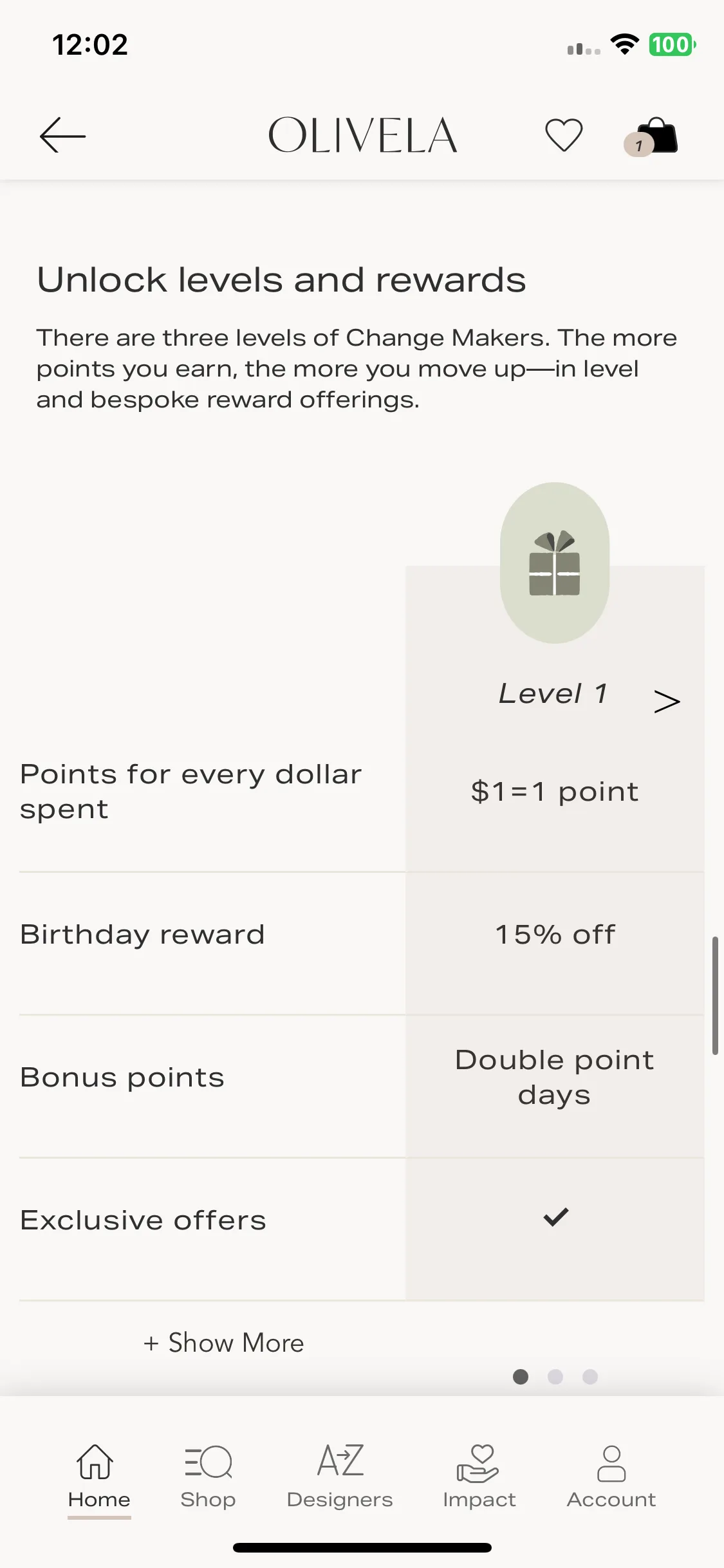Image resolution: width=724 pixels, height=1568 pixels.
Task: Select the first carousel page dot
Action: [x=521, y=1376]
